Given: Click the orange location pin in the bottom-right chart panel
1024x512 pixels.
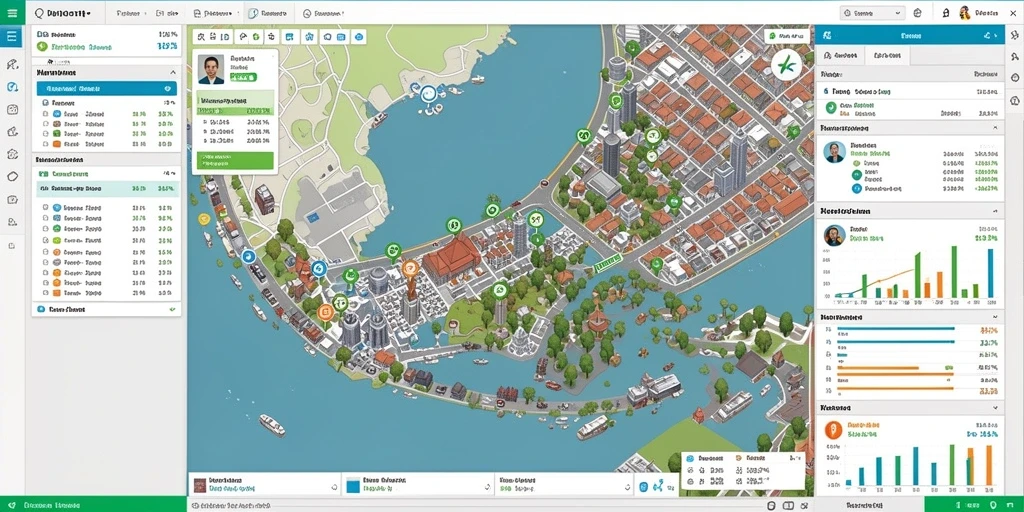Looking at the screenshot, I should (x=831, y=429).
